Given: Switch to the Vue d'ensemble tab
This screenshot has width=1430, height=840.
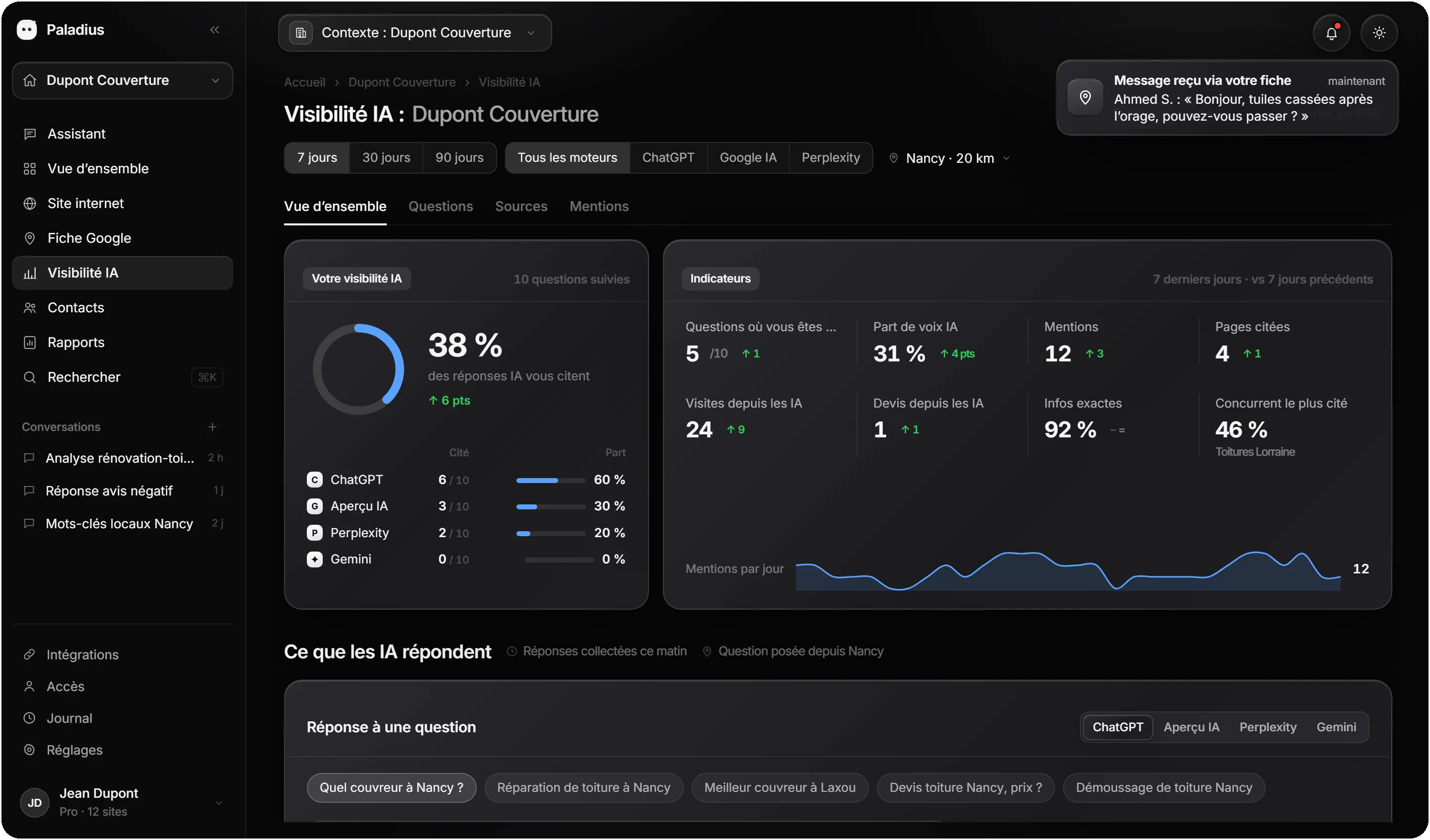Looking at the screenshot, I should click(x=335, y=207).
